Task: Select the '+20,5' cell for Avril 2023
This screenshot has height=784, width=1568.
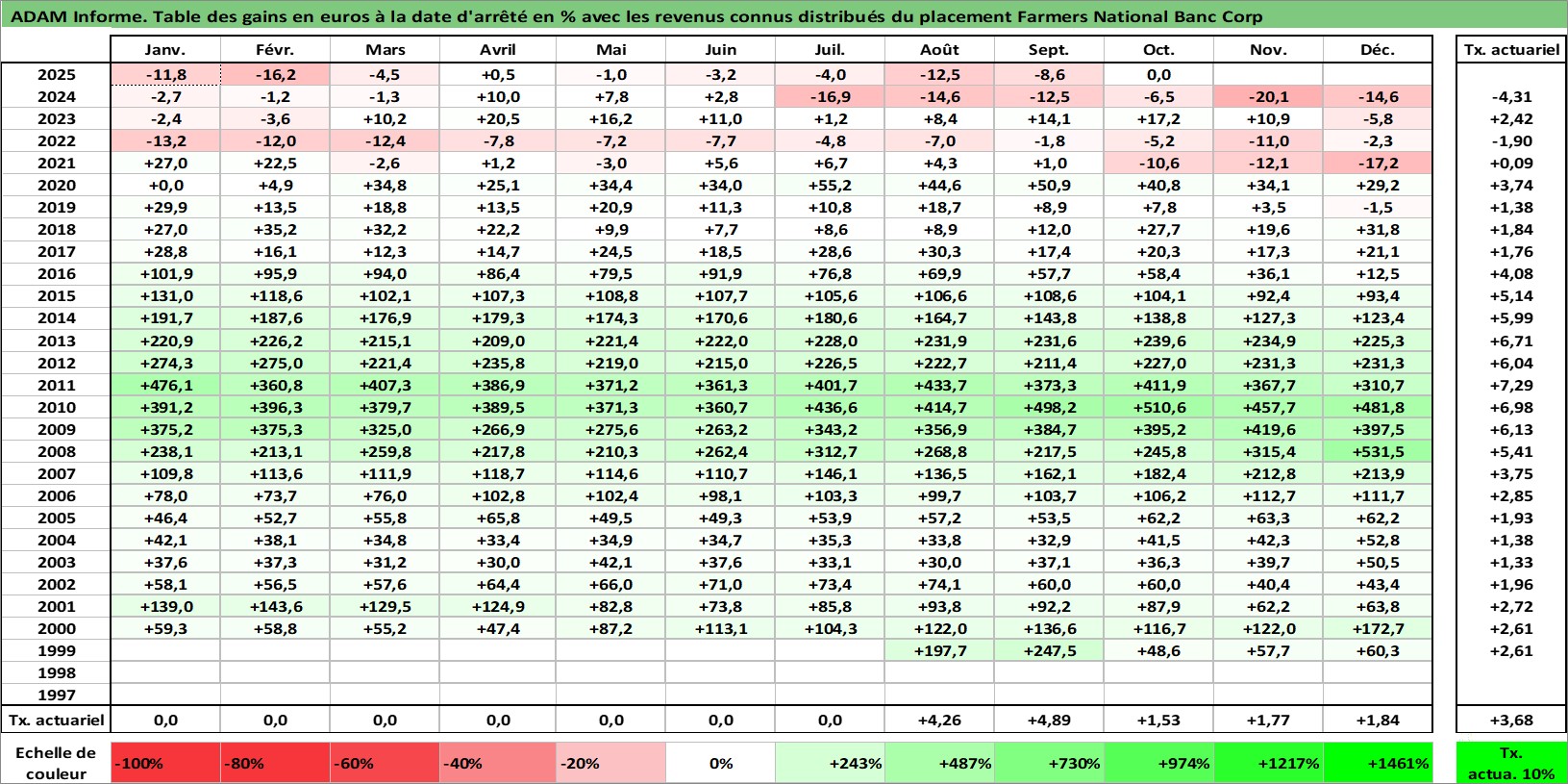Action: pyautogui.click(x=498, y=118)
